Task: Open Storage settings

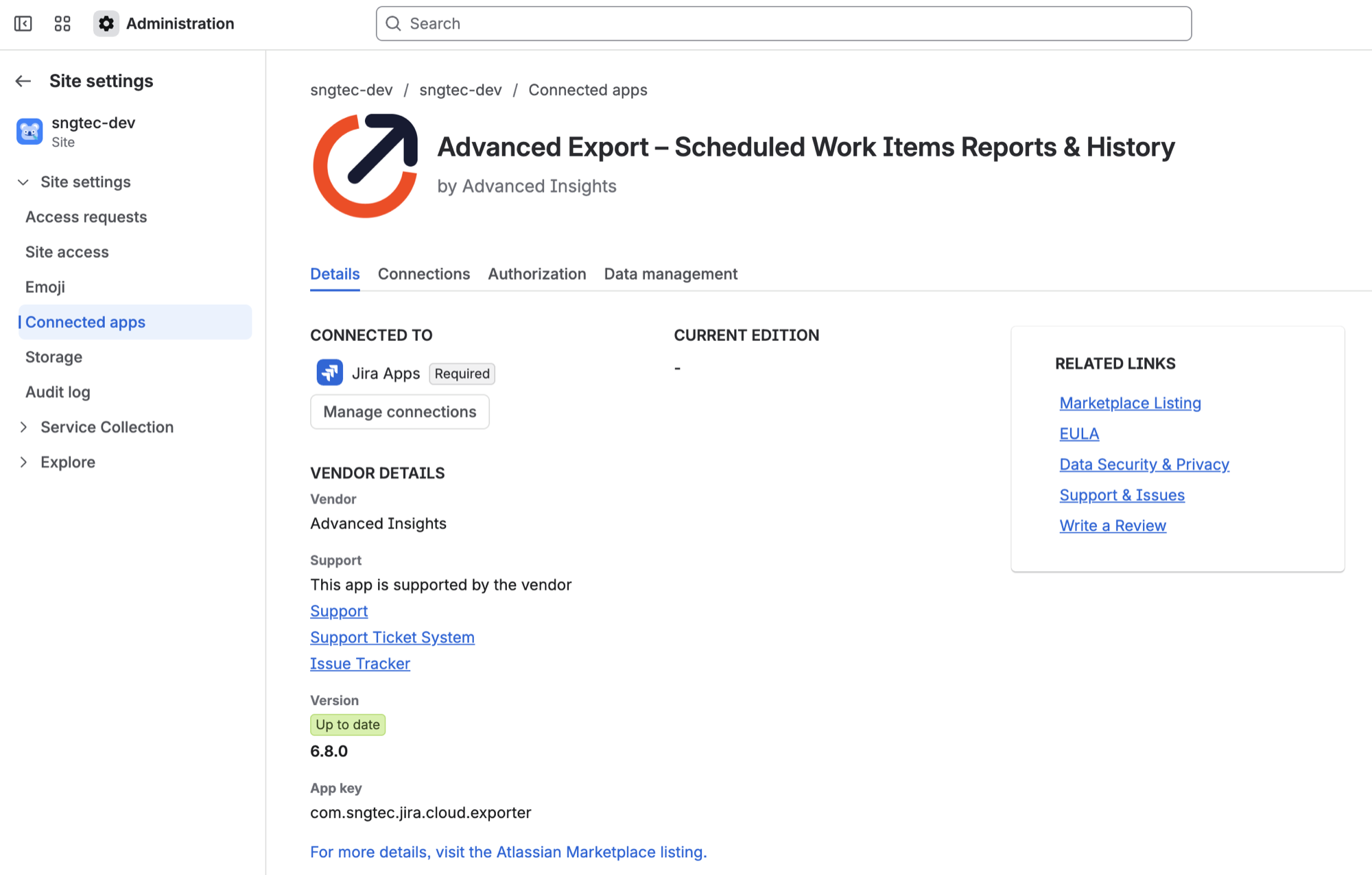Action: coord(54,357)
